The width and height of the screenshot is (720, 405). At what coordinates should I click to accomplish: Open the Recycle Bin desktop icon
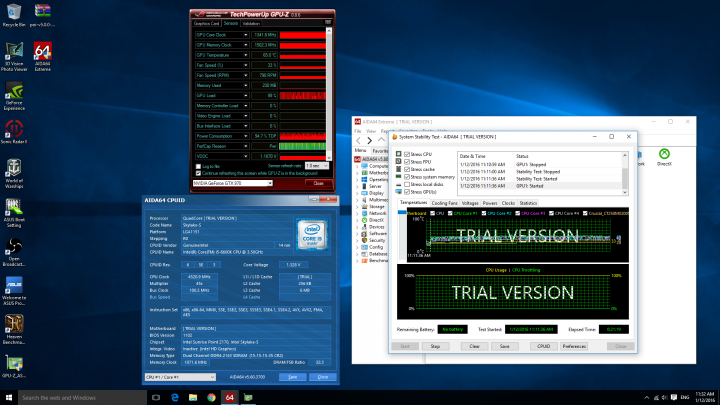pyautogui.click(x=14, y=15)
